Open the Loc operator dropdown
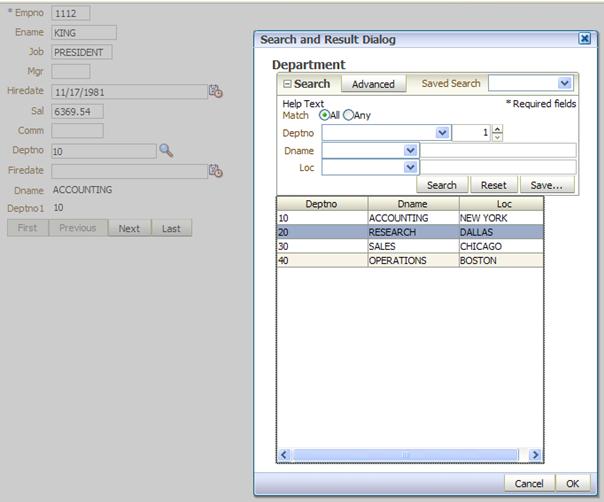 [410, 168]
